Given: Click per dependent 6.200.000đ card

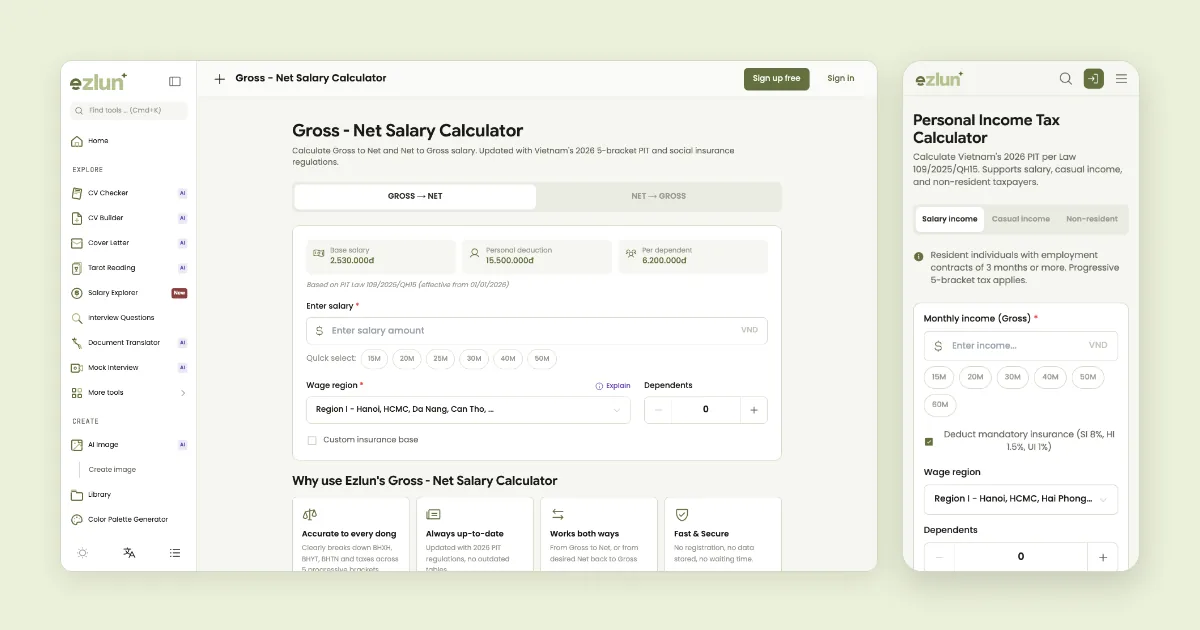Looking at the screenshot, I should tap(693, 257).
